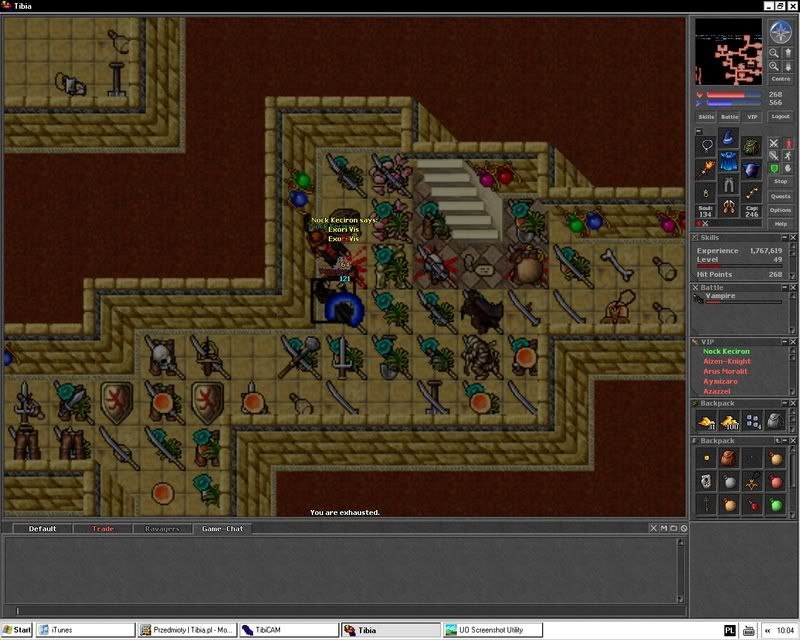Image resolution: width=800 pixels, height=640 pixels.
Task: Select the blue gems stack of four
Action: click(753, 421)
